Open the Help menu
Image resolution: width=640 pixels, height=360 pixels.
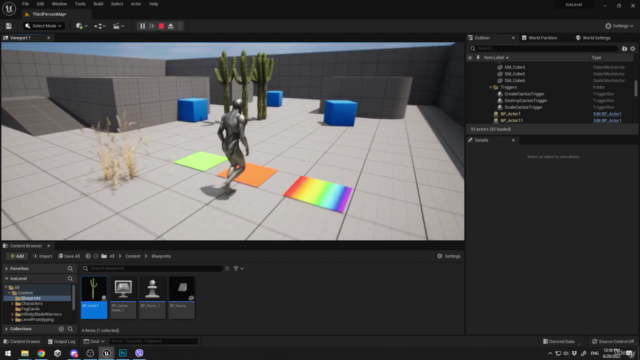tap(153, 4)
